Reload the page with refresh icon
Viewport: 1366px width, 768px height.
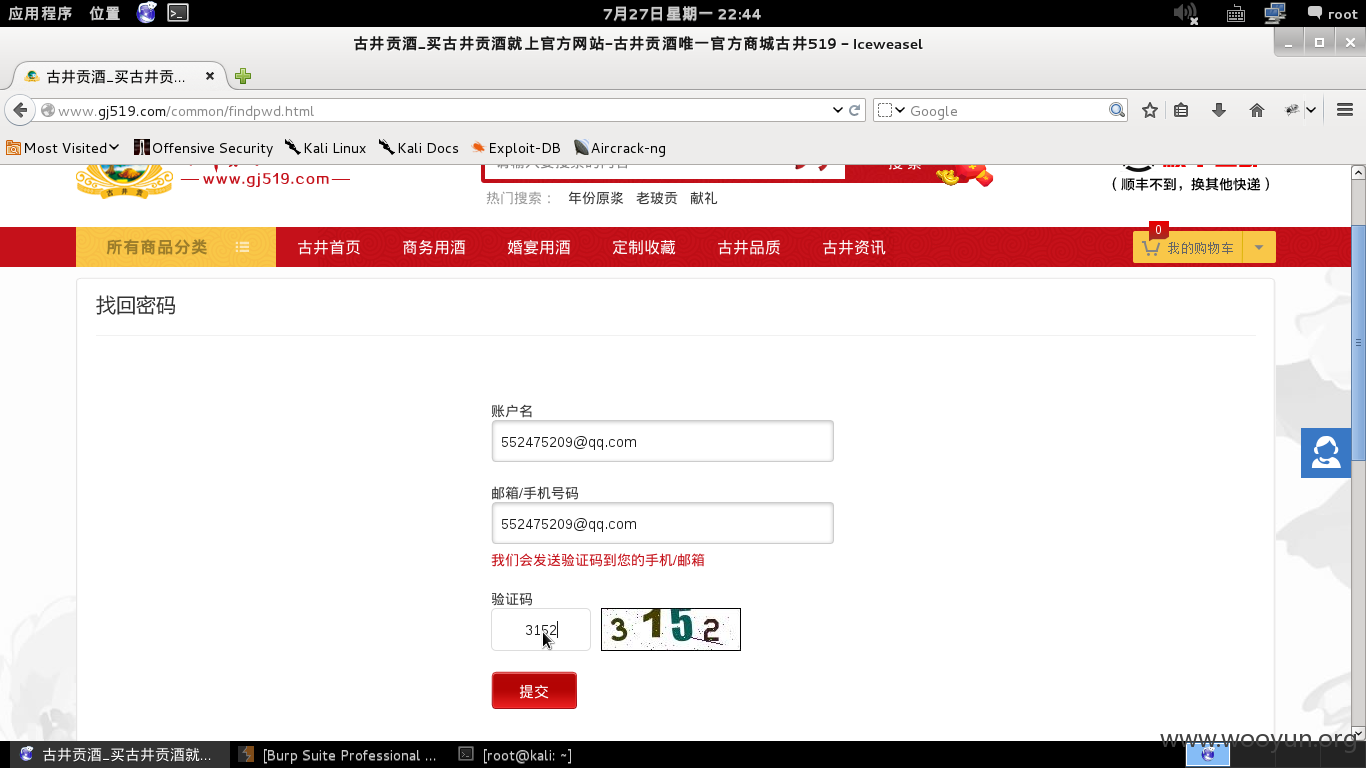tap(855, 111)
